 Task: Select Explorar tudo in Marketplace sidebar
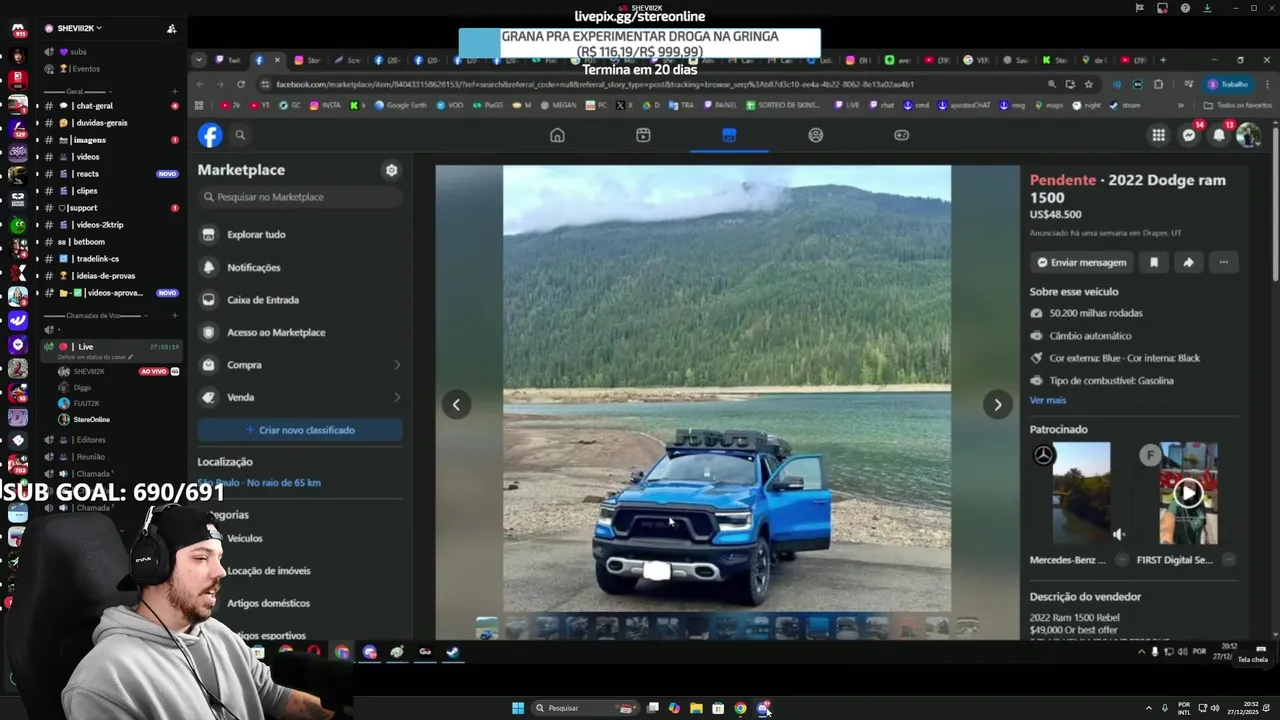(300, 234)
